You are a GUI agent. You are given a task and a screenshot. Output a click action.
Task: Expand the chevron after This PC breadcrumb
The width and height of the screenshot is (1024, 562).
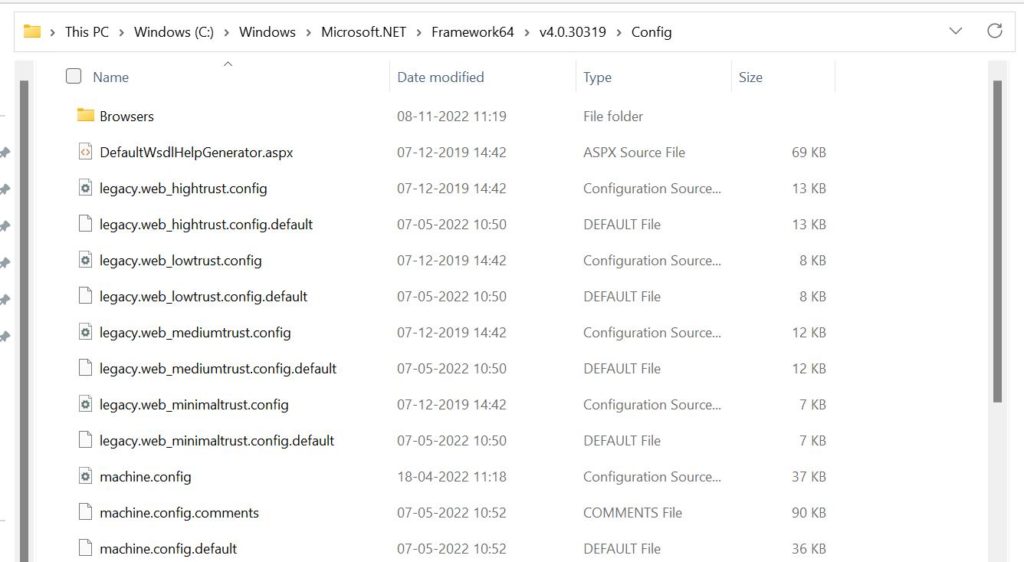(x=122, y=32)
